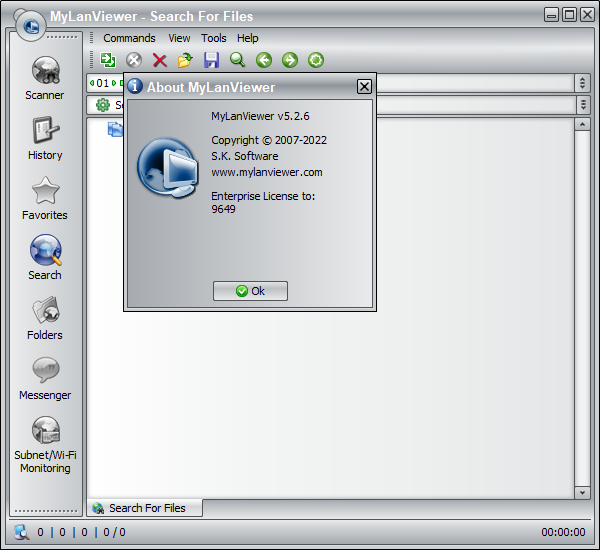Open the View menu
Viewport: 600px width, 550px height.
coord(179,38)
